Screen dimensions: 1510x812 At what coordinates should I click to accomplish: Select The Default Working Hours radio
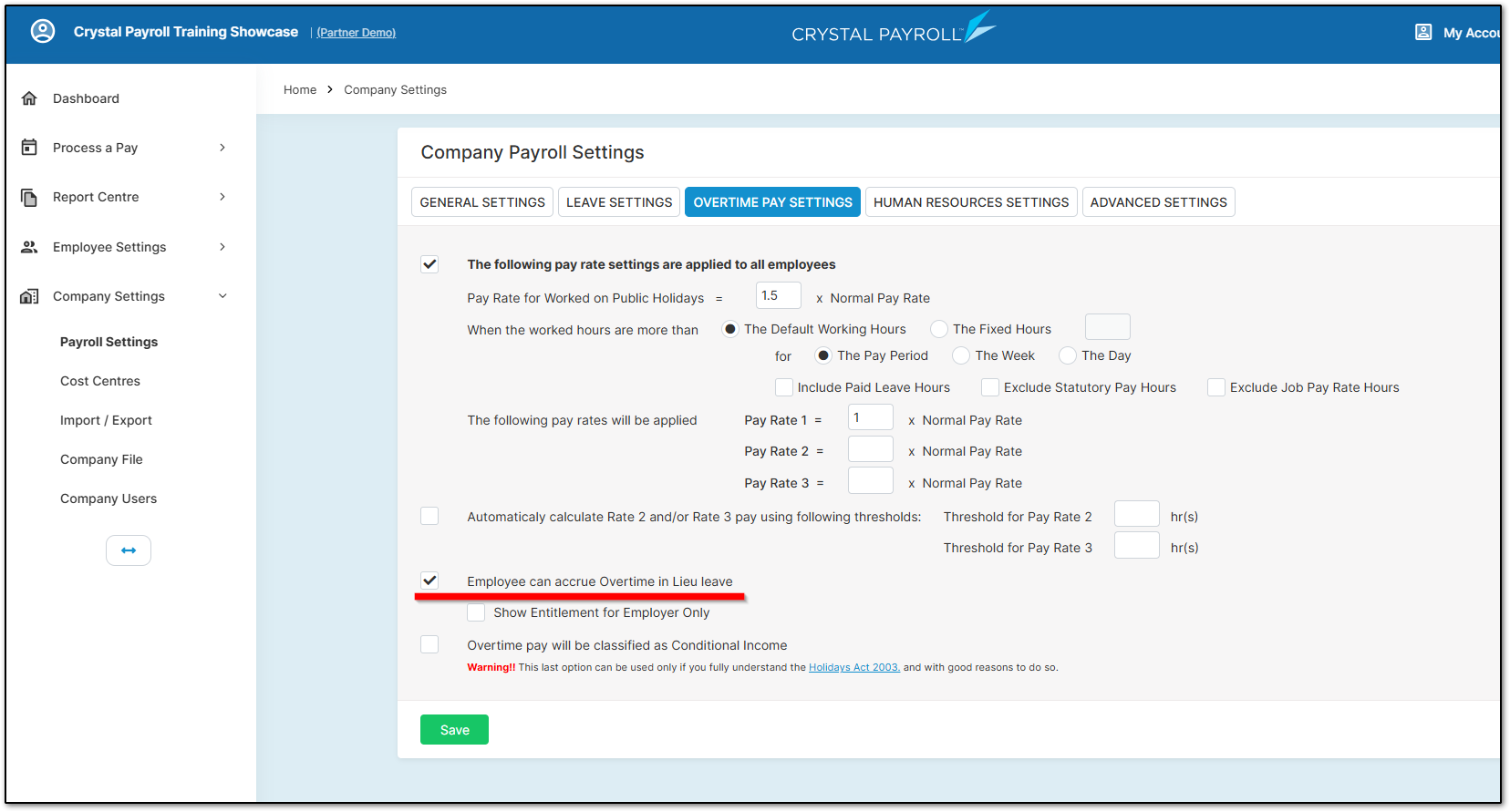[x=730, y=329]
